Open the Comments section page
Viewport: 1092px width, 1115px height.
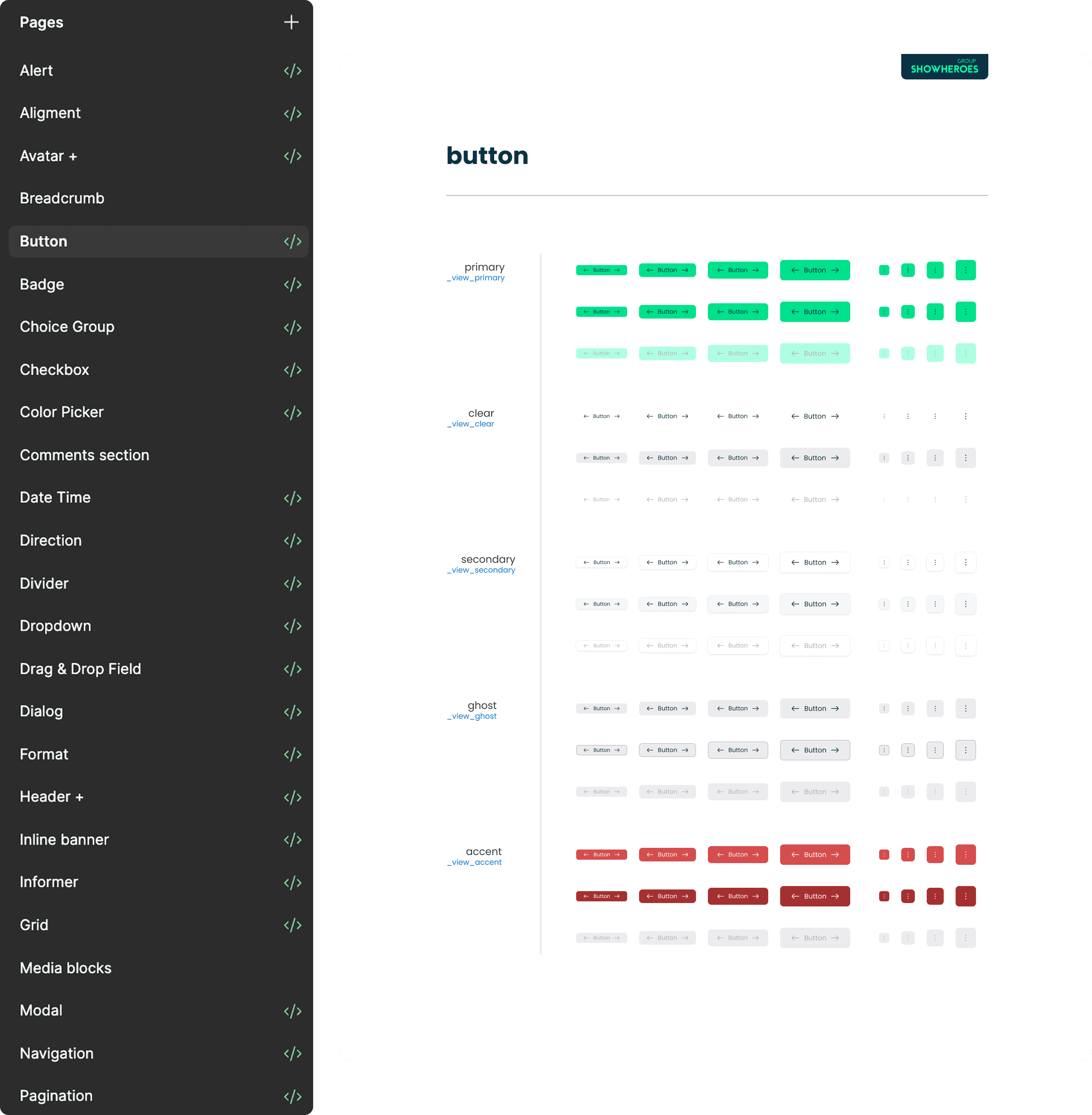pyautogui.click(x=84, y=455)
